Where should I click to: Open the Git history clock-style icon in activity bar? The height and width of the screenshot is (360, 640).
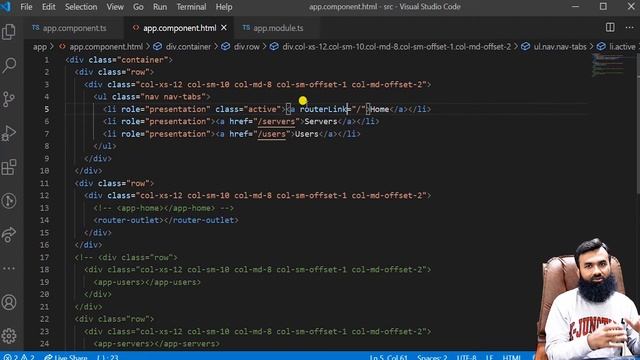coord(9,201)
